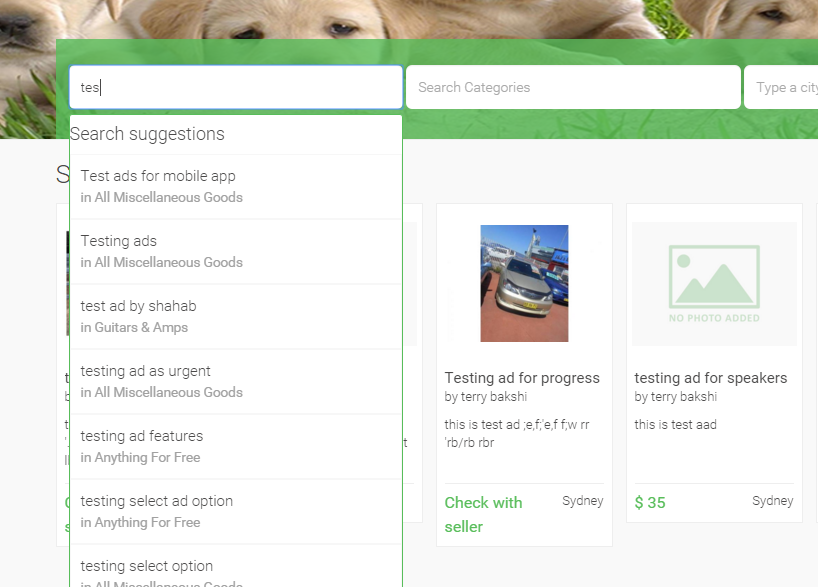This screenshot has height=587, width=818.
Task: Pick "test ad by shahab" suggestion
Action: (139, 306)
